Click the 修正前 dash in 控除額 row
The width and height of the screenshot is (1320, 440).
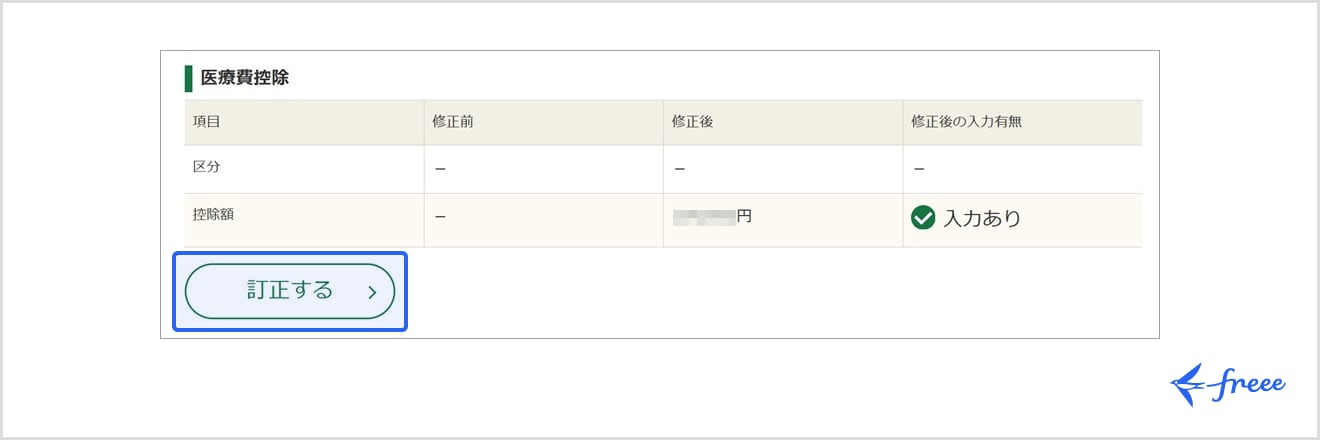(440, 216)
